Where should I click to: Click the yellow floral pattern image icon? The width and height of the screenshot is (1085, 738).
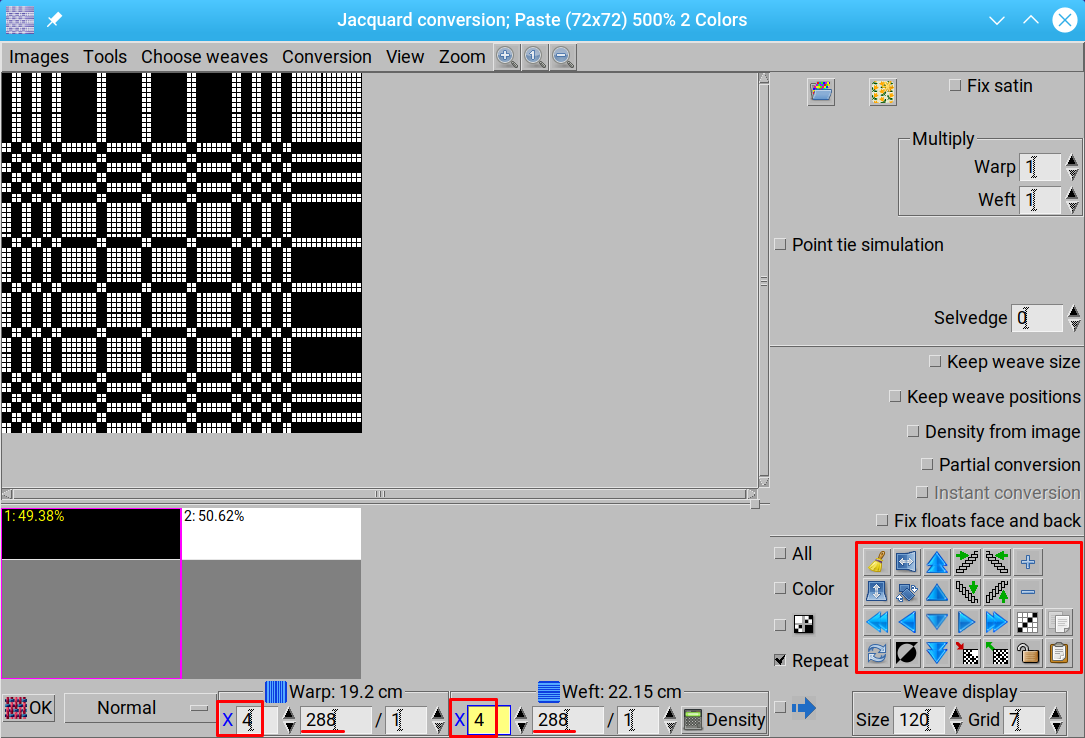(883, 92)
